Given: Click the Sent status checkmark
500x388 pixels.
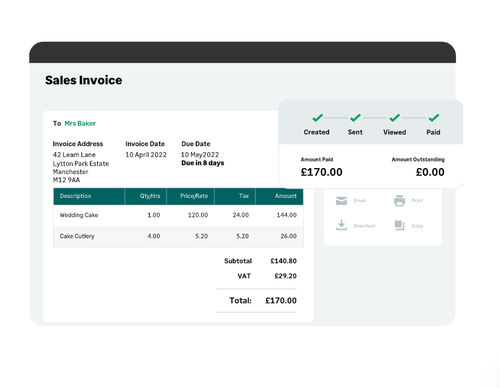Looking at the screenshot, I should (x=355, y=118).
